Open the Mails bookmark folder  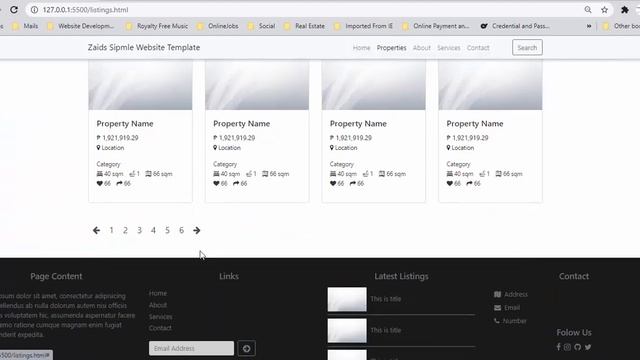tap(25, 26)
